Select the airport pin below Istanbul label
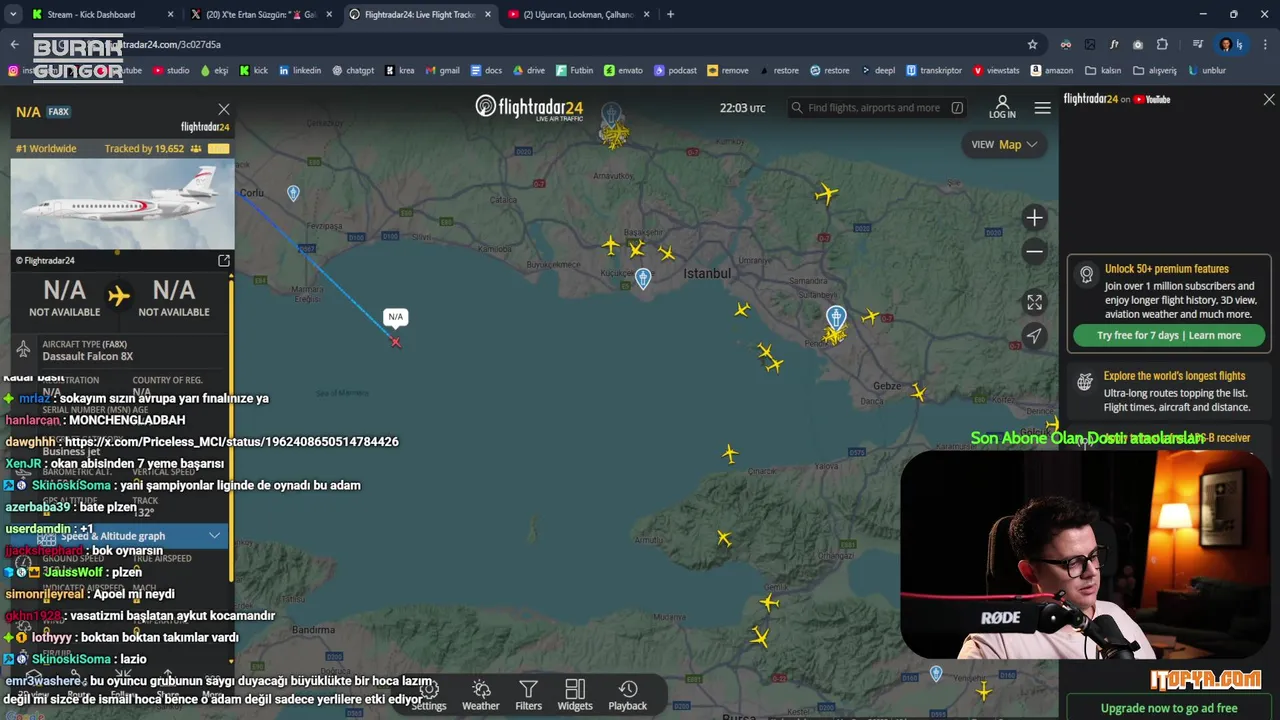1280x720 pixels. tap(643, 279)
